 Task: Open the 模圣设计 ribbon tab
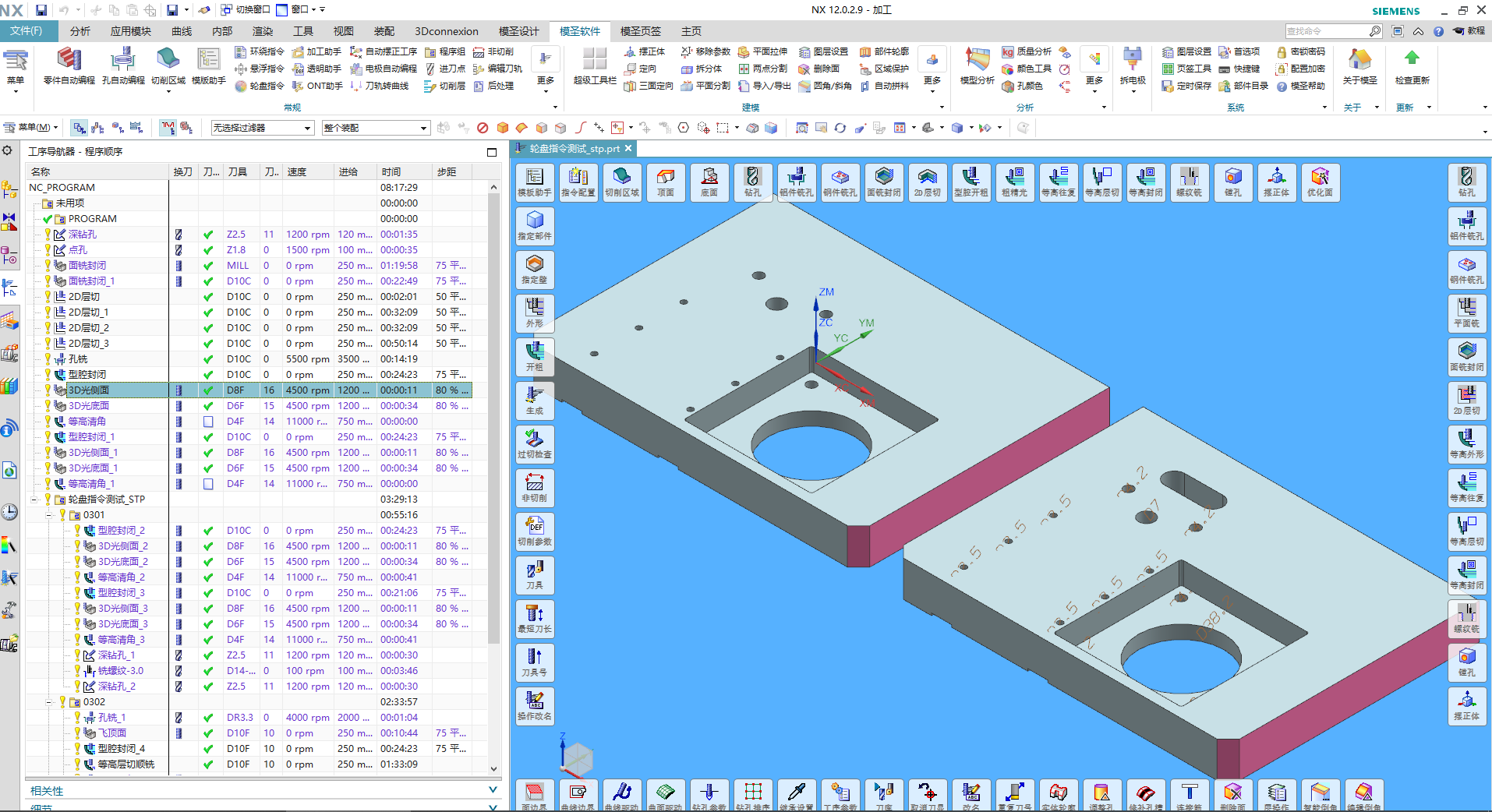tap(518, 31)
